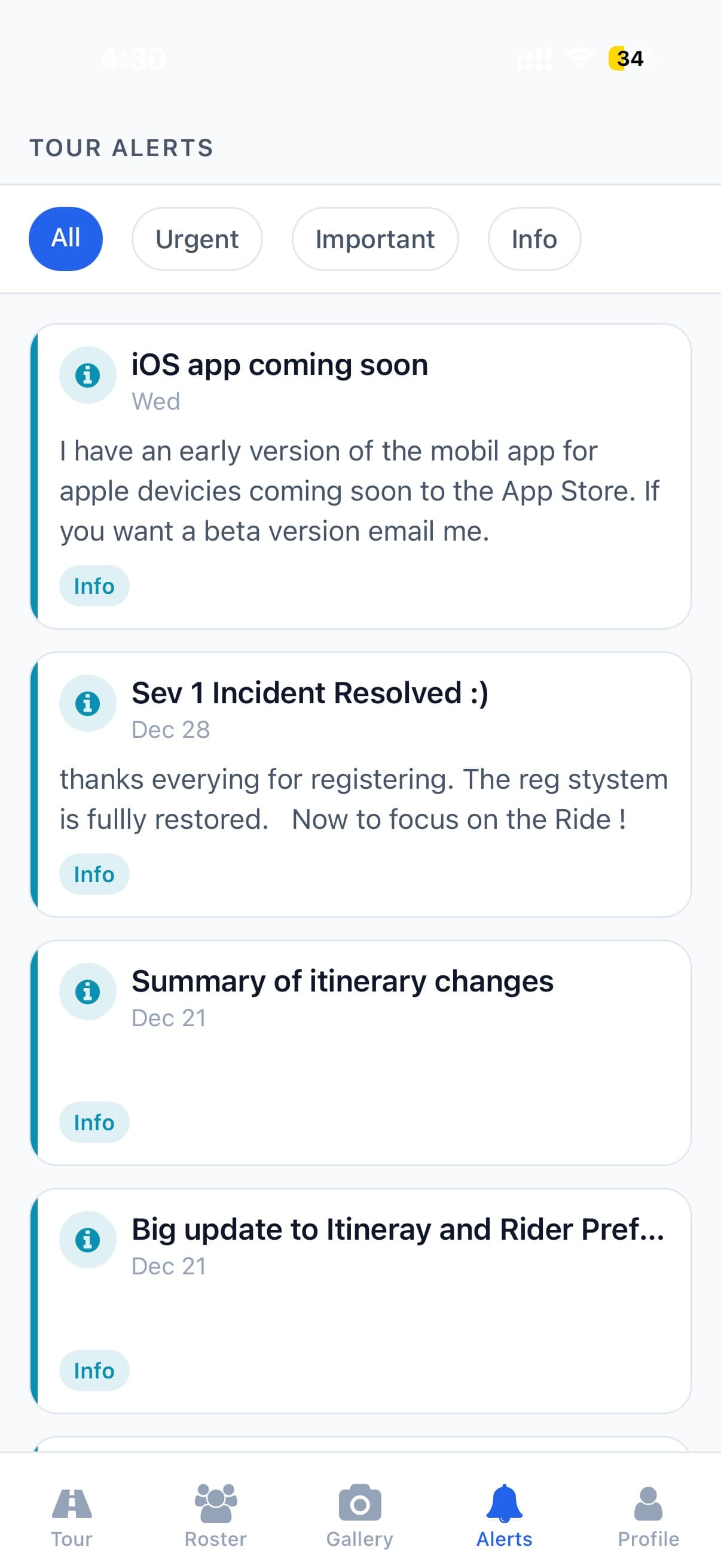This screenshot has width=721, height=1568.
Task: Tap info icon beside iOS app alert
Action: point(88,375)
